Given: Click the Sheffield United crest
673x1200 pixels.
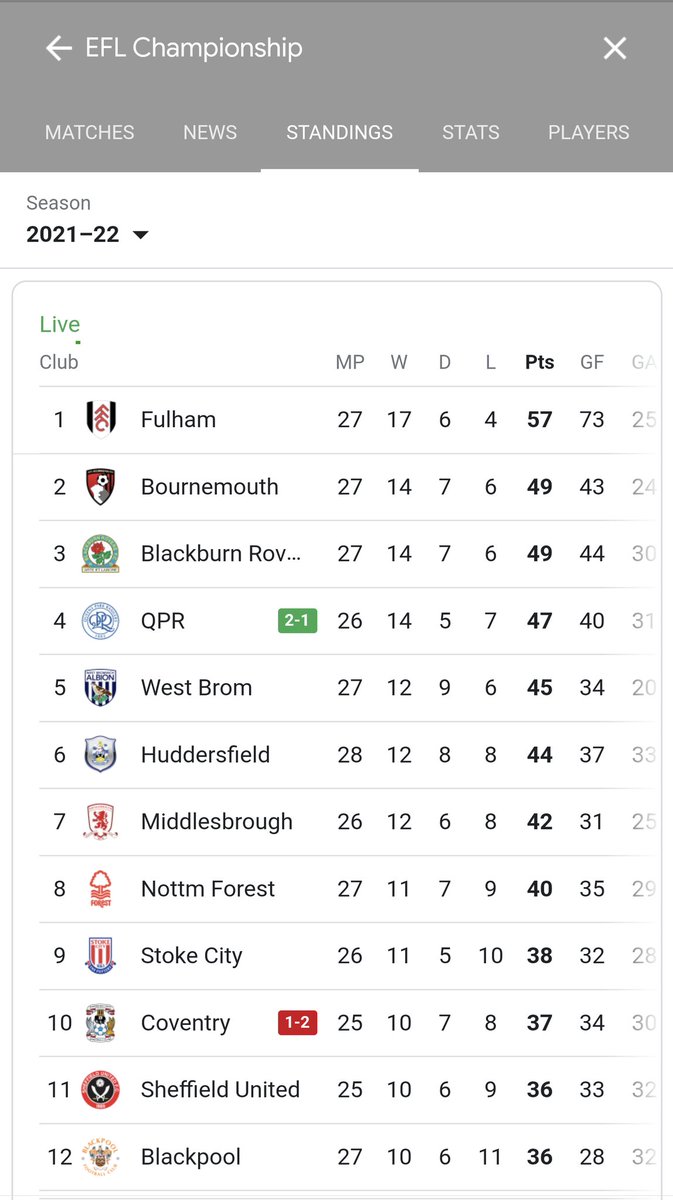Looking at the screenshot, I should [x=100, y=1089].
